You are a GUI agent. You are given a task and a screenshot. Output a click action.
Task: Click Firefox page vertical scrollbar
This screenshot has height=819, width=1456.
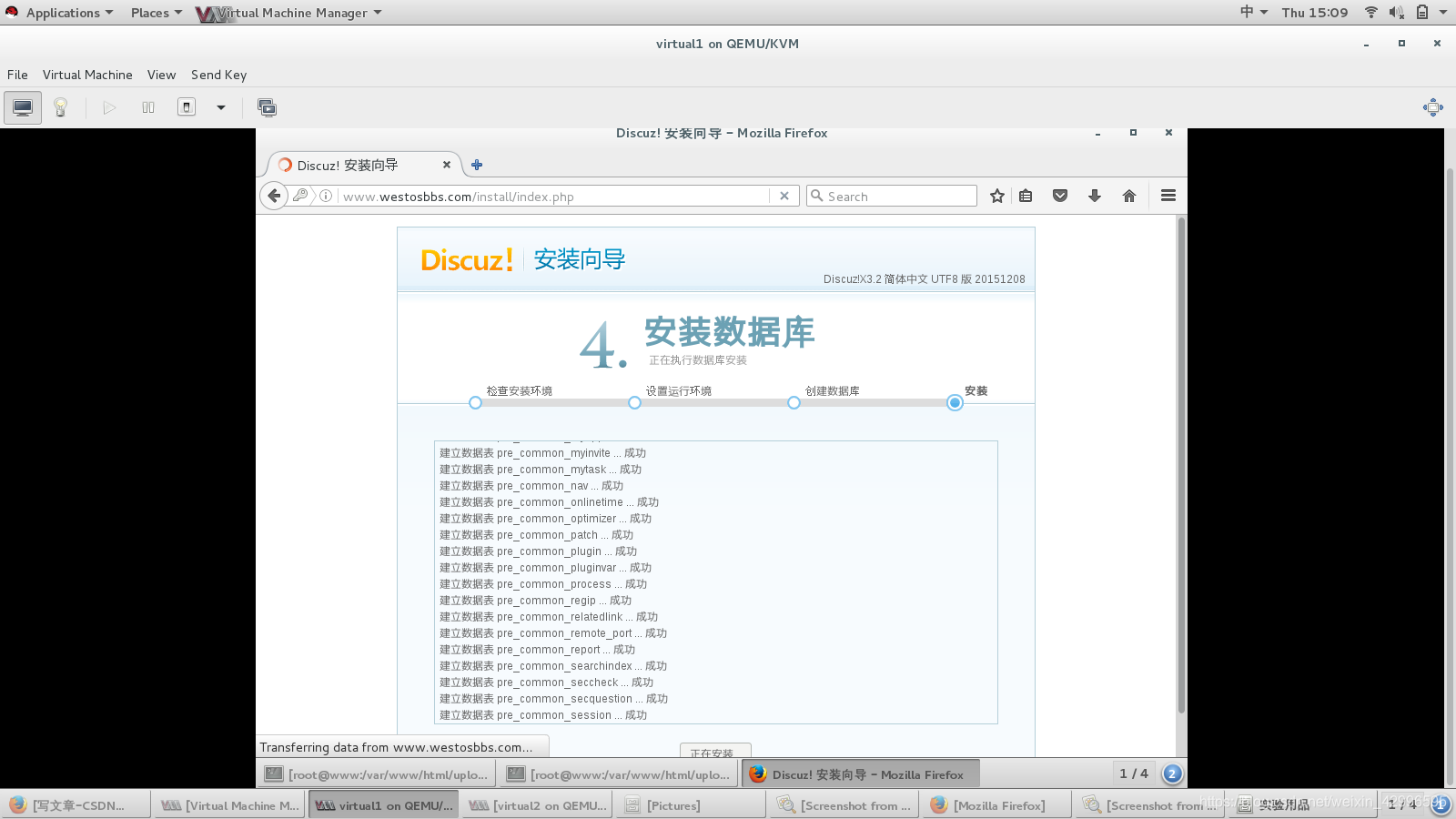point(1181,464)
